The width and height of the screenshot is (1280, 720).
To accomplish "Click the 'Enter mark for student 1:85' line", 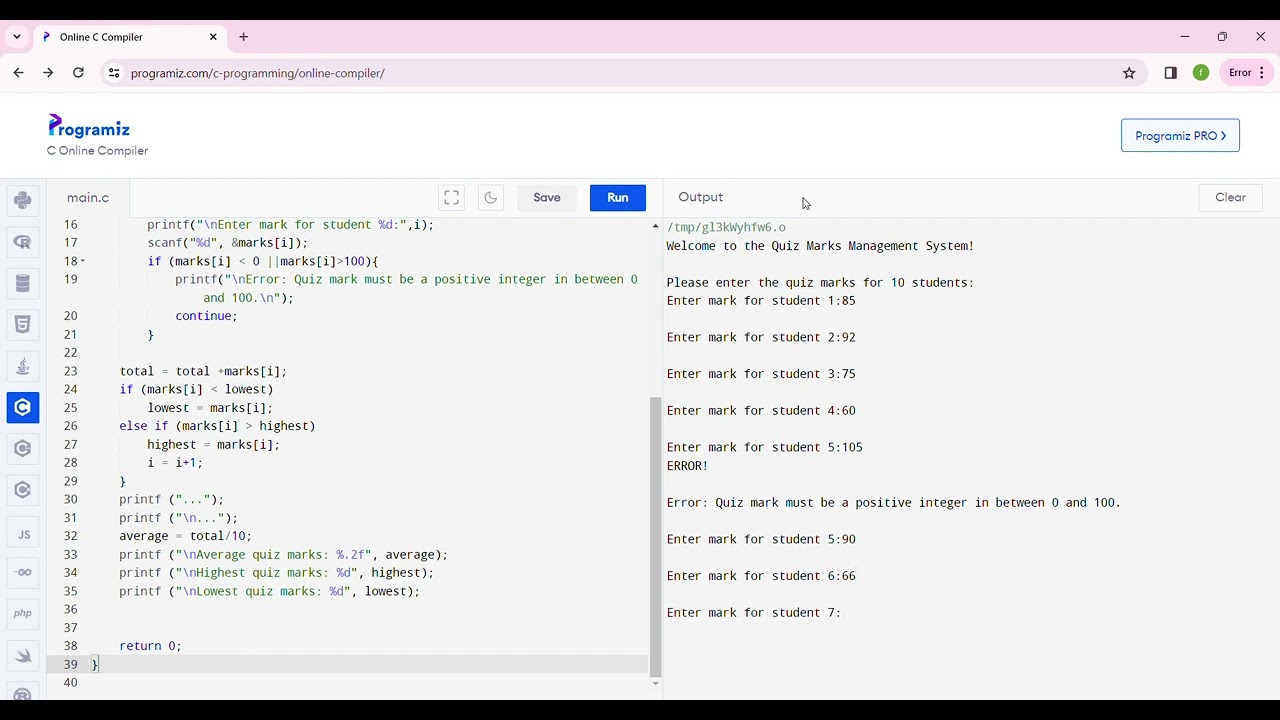I will [761, 301].
